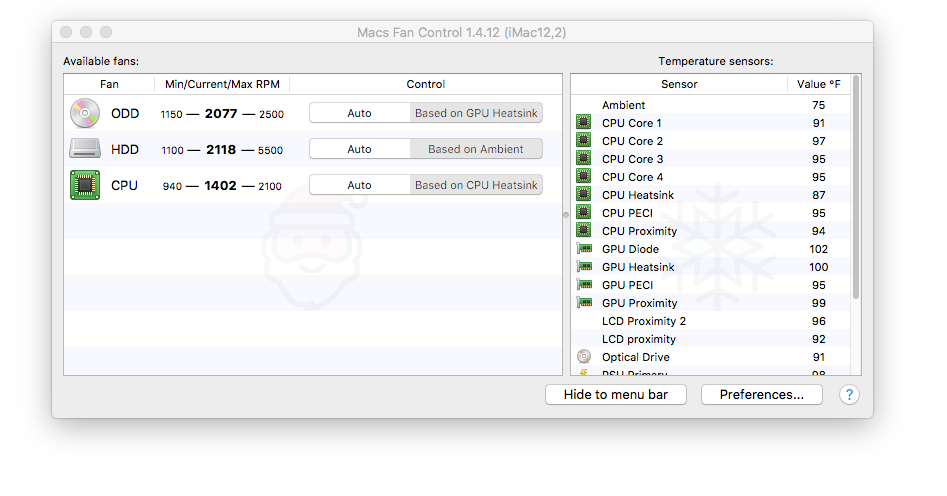
Task: Click the CPU Core 2 chip icon
Action: 583,140
